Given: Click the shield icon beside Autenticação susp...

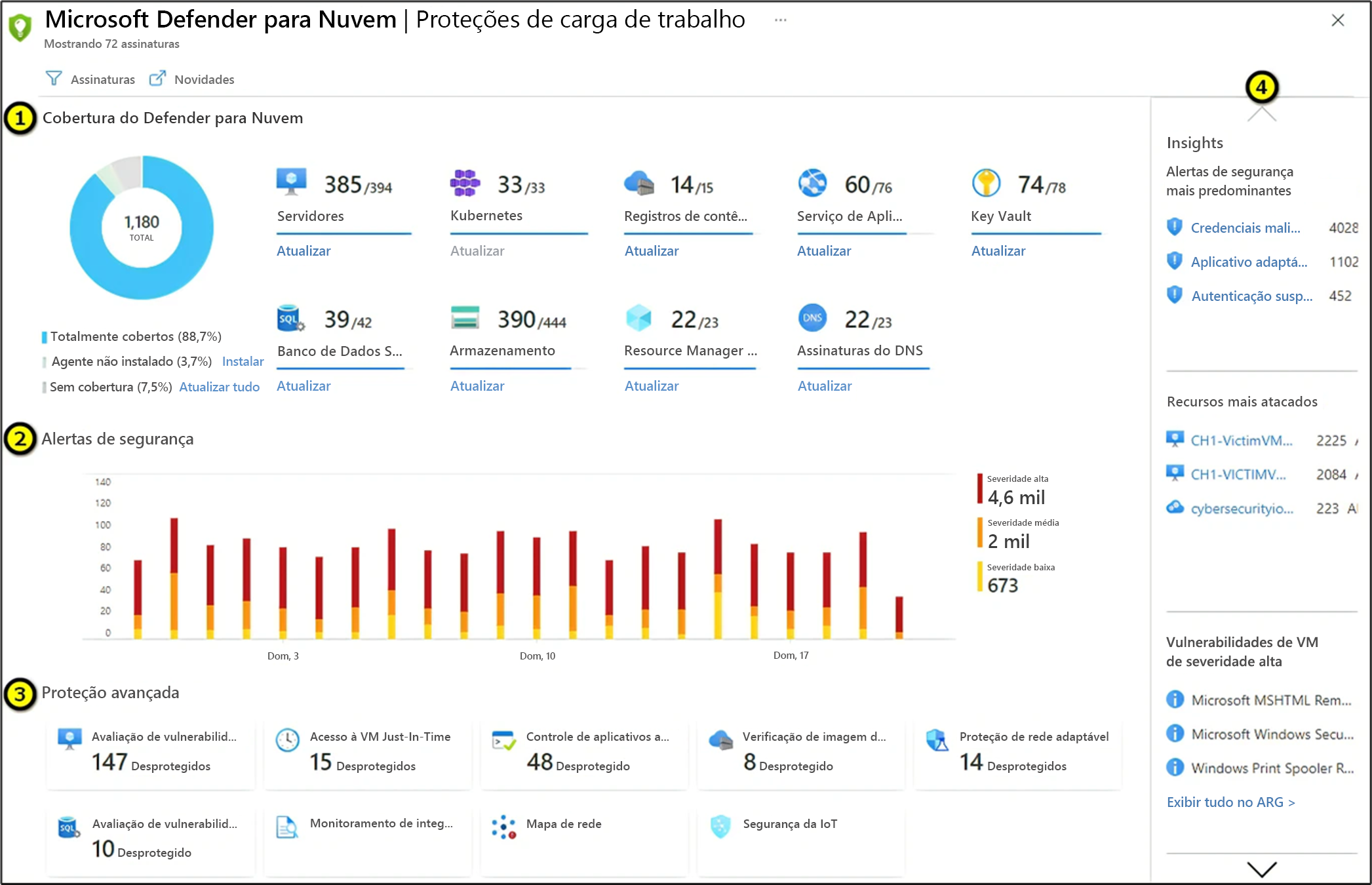Looking at the screenshot, I should point(1175,295).
